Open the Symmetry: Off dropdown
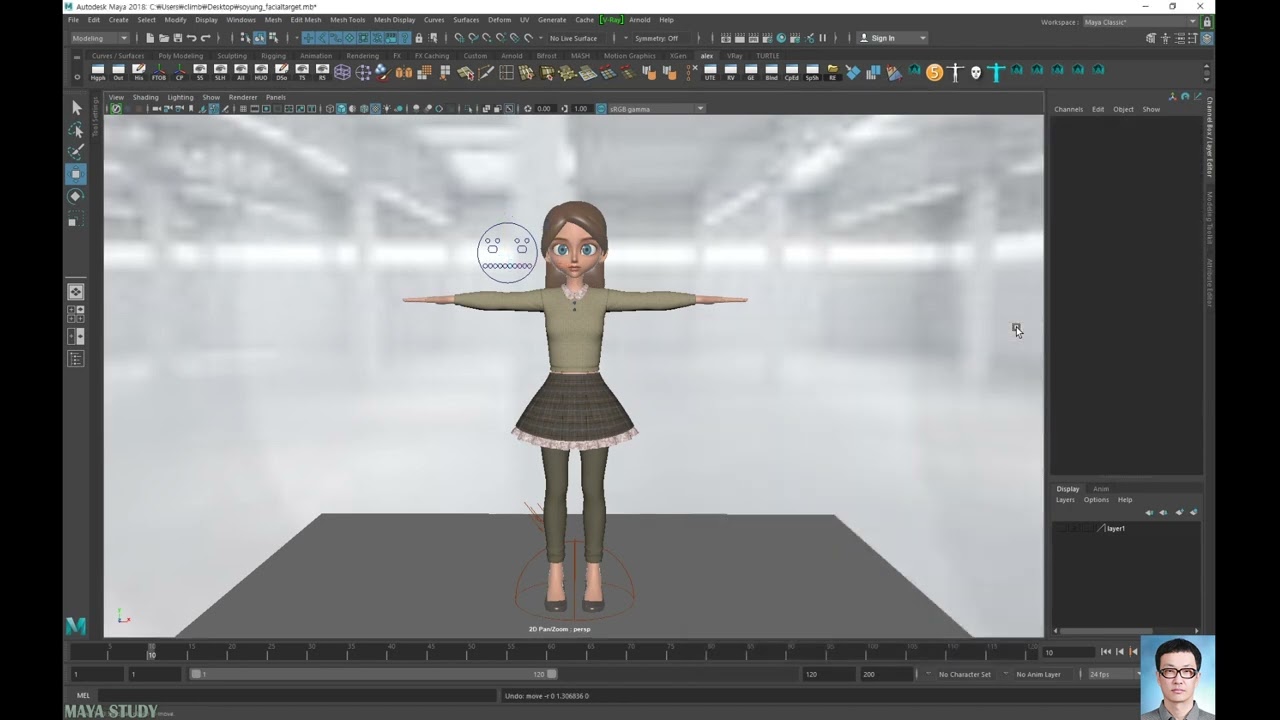 (660, 38)
